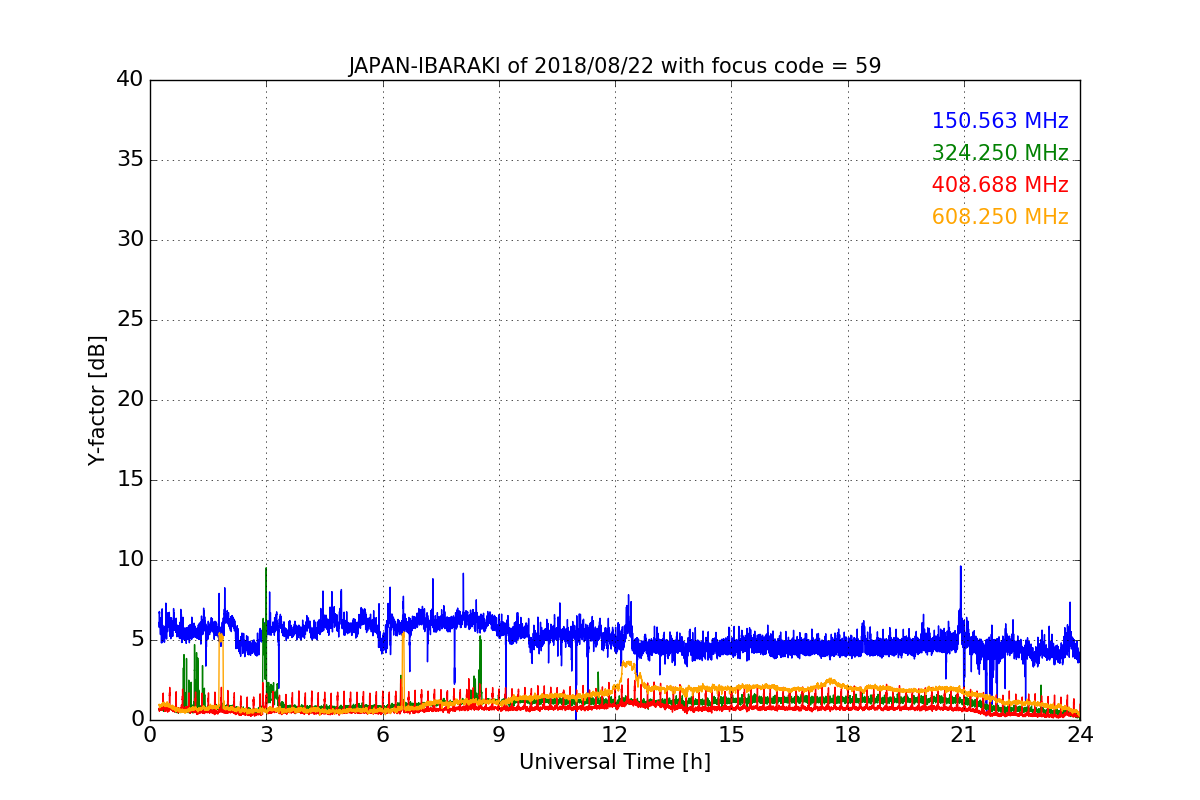
Task: Select the 324.250 MHz legend label
Action: point(1000,153)
